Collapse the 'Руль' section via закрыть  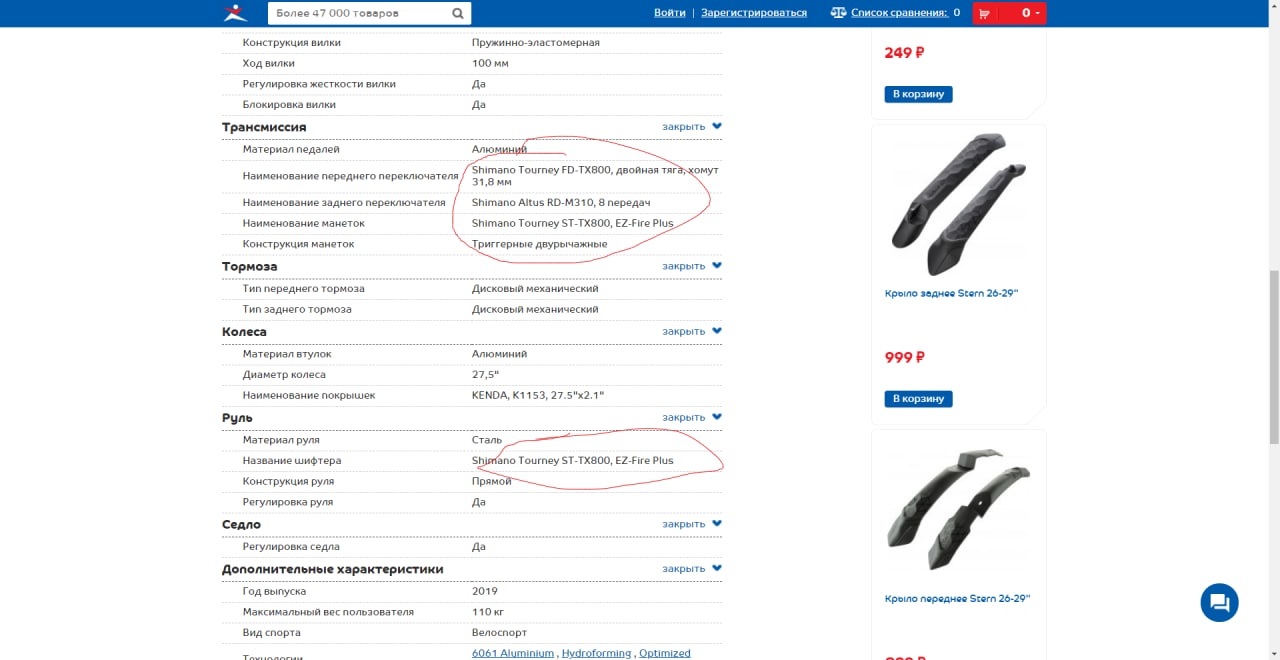click(x=691, y=417)
